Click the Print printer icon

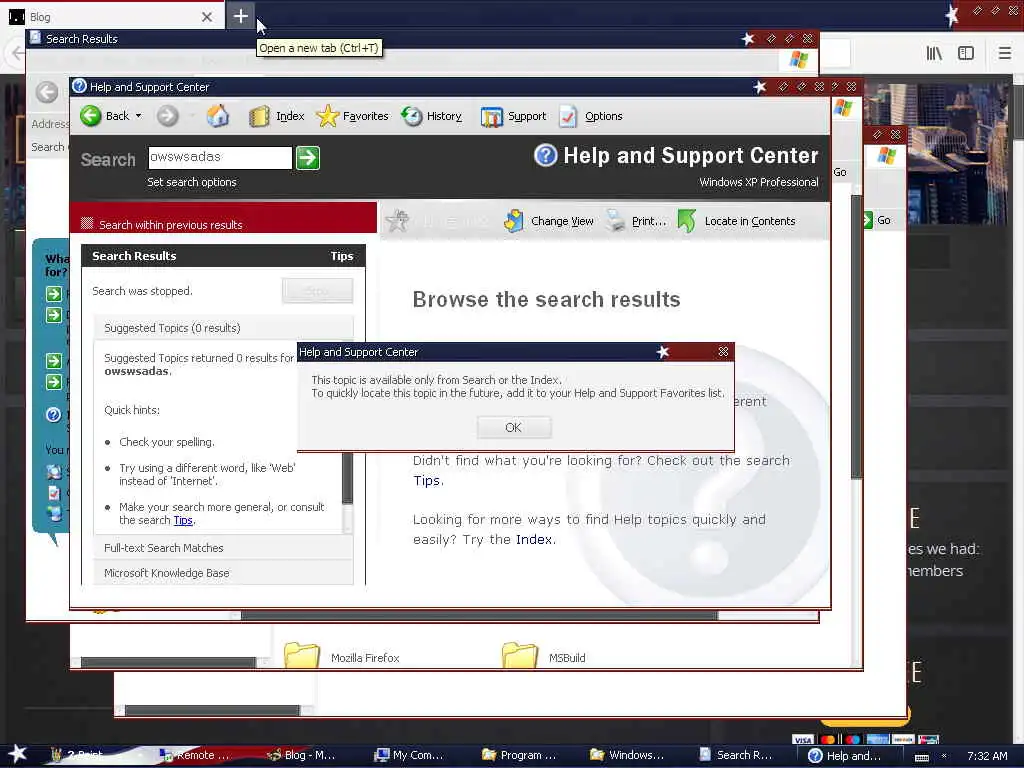pos(615,221)
